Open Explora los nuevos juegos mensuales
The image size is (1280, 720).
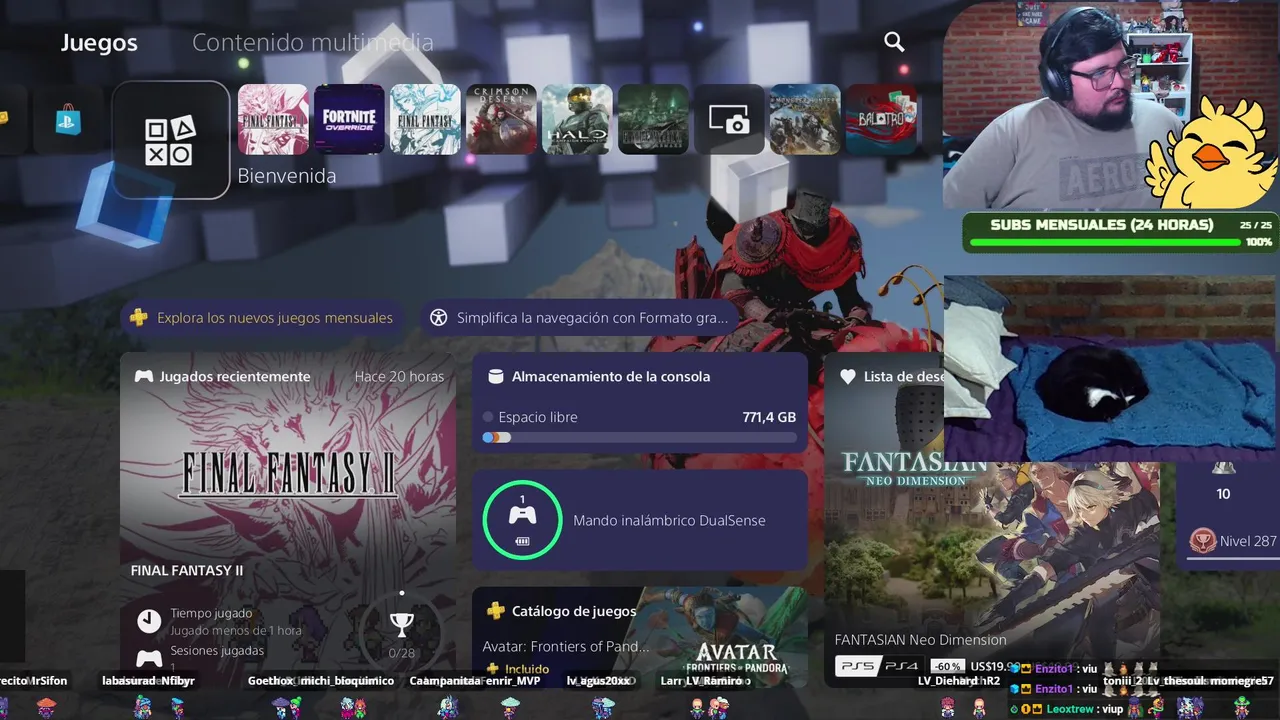click(262, 318)
